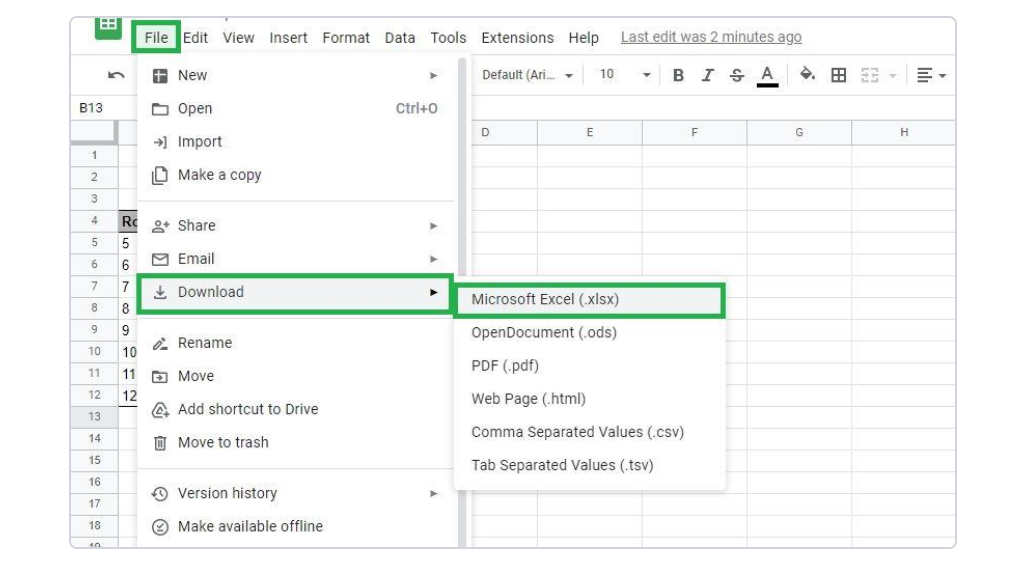The width and height of the screenshot is (1024, 580).
Task: Download as Tab Separated Values (.tsv)
Action: [x=590, y=466]
